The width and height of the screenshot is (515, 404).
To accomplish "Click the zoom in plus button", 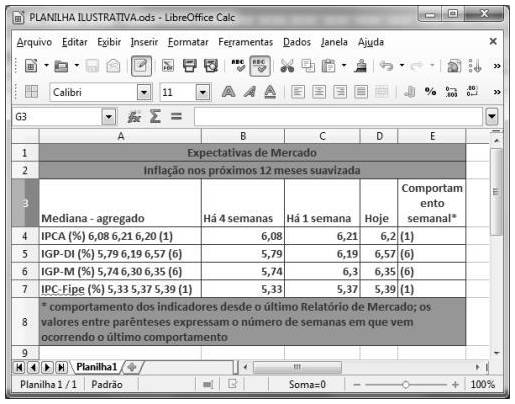I will click(x=455, y=385).
